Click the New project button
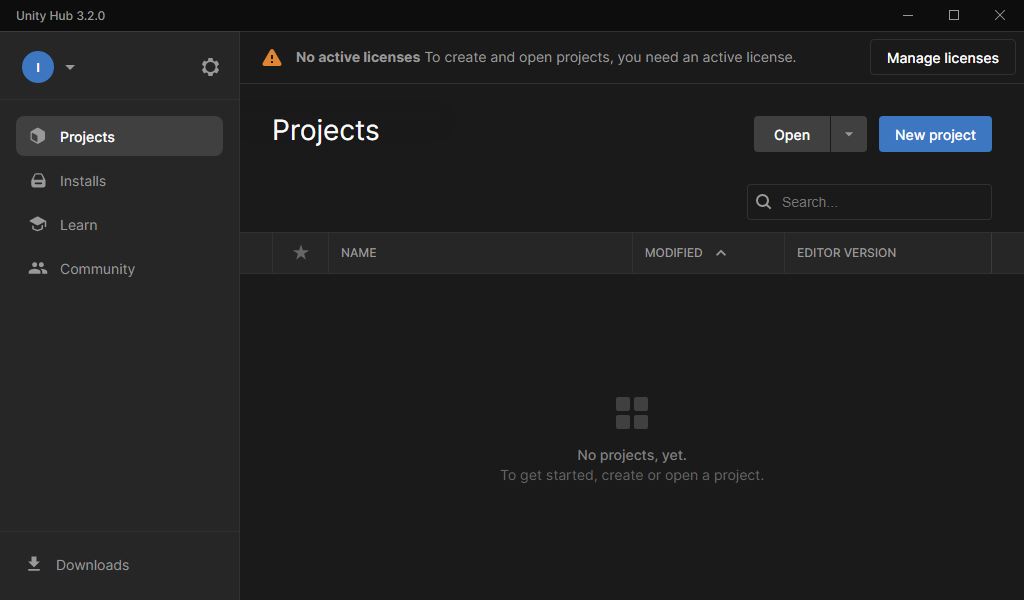The width and height of the screenshot is (1024, 600). point(935,134)
